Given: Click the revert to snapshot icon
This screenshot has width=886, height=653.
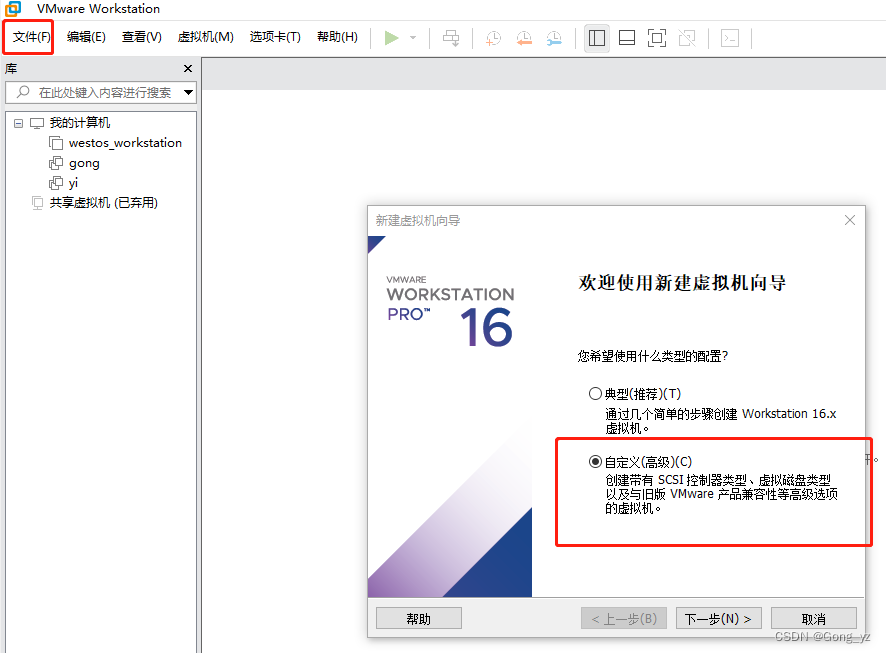Looking at the screenshot, I should [x=524, y=38].
